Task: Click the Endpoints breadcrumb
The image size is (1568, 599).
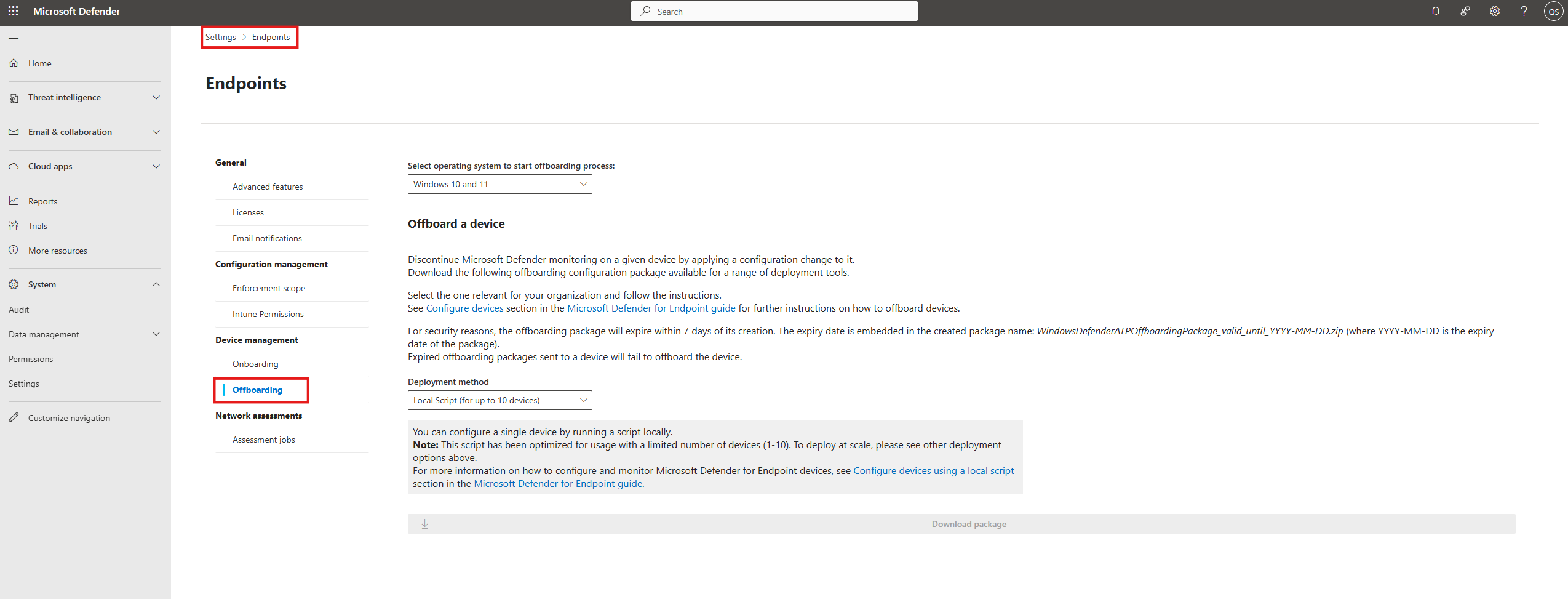Action: coord(271,37)
